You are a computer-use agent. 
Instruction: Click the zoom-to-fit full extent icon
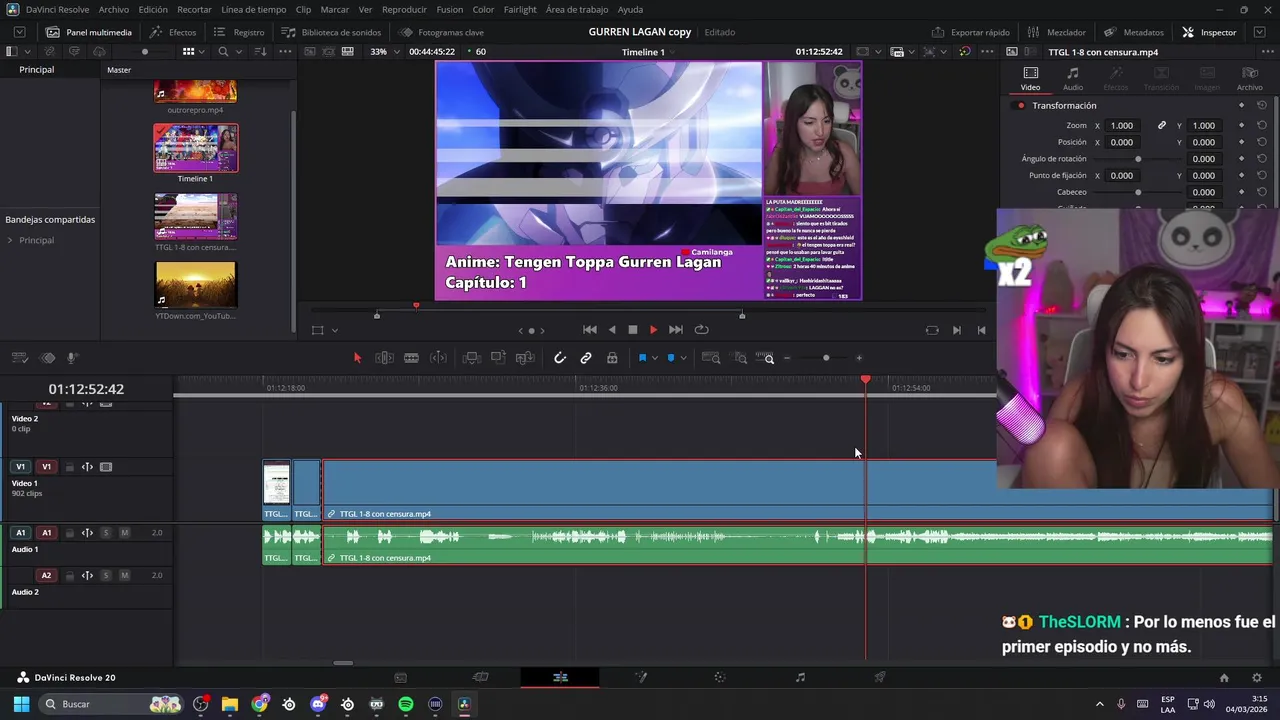point(711,358)
